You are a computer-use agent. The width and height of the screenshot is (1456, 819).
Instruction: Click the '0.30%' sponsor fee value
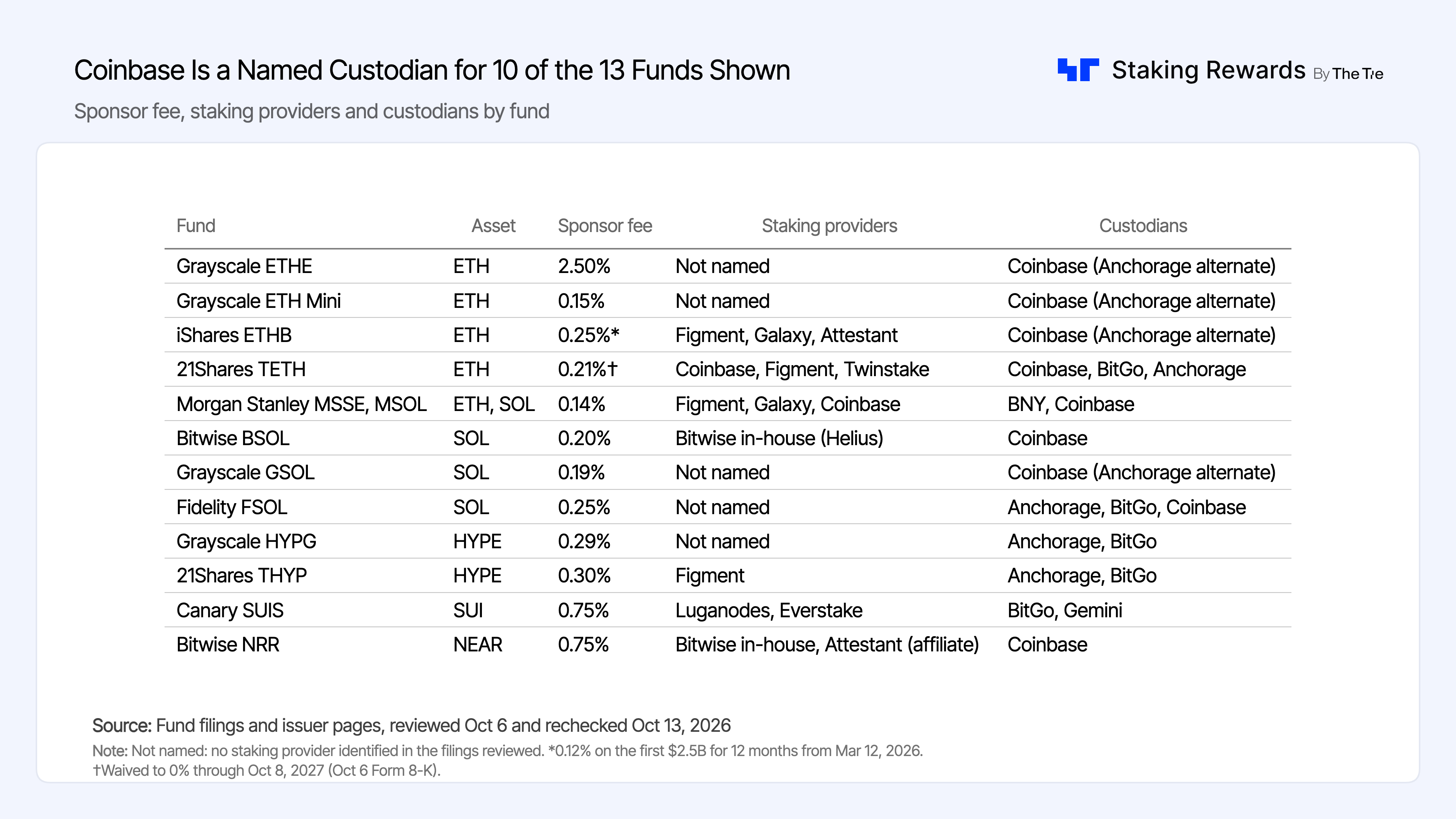[584, 576]
